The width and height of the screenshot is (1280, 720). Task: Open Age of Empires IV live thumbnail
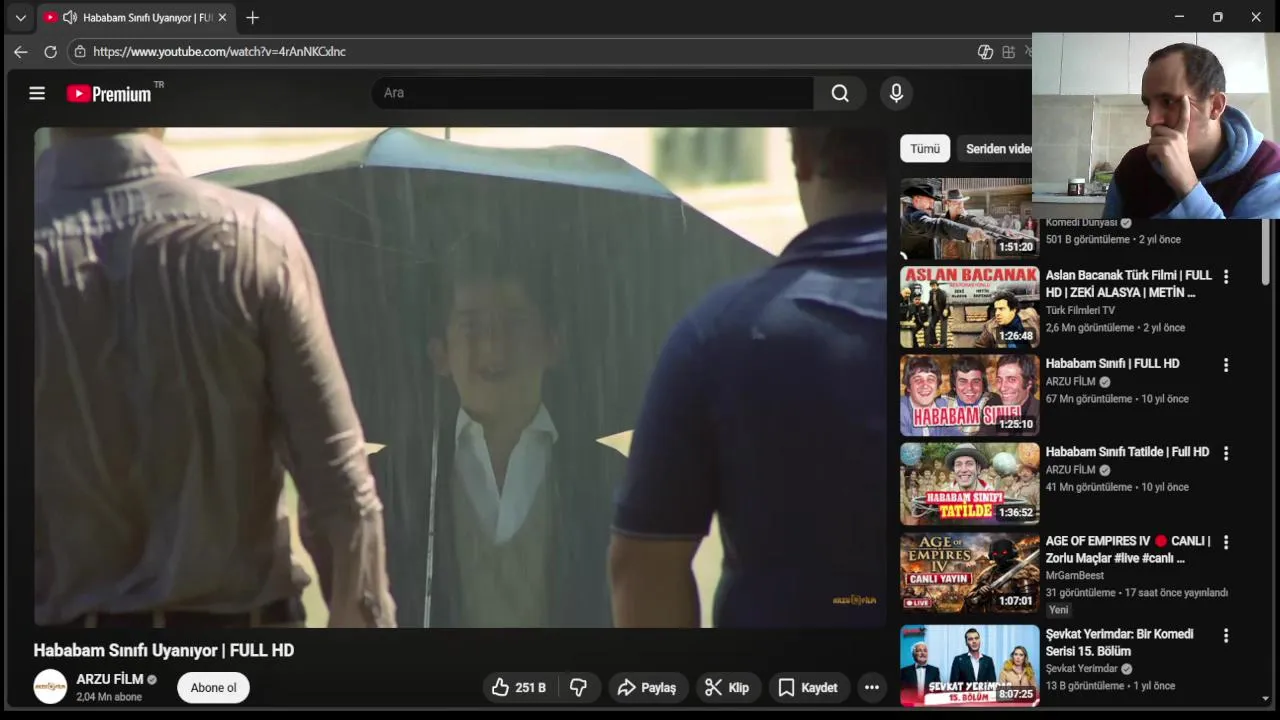[969, 572]
